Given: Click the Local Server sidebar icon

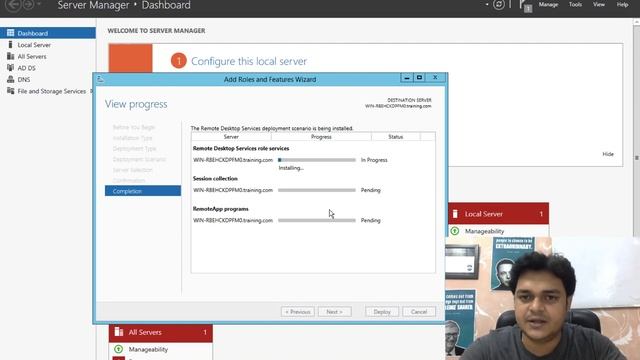Looking at the screenshot, I should (x=11, y=44).
